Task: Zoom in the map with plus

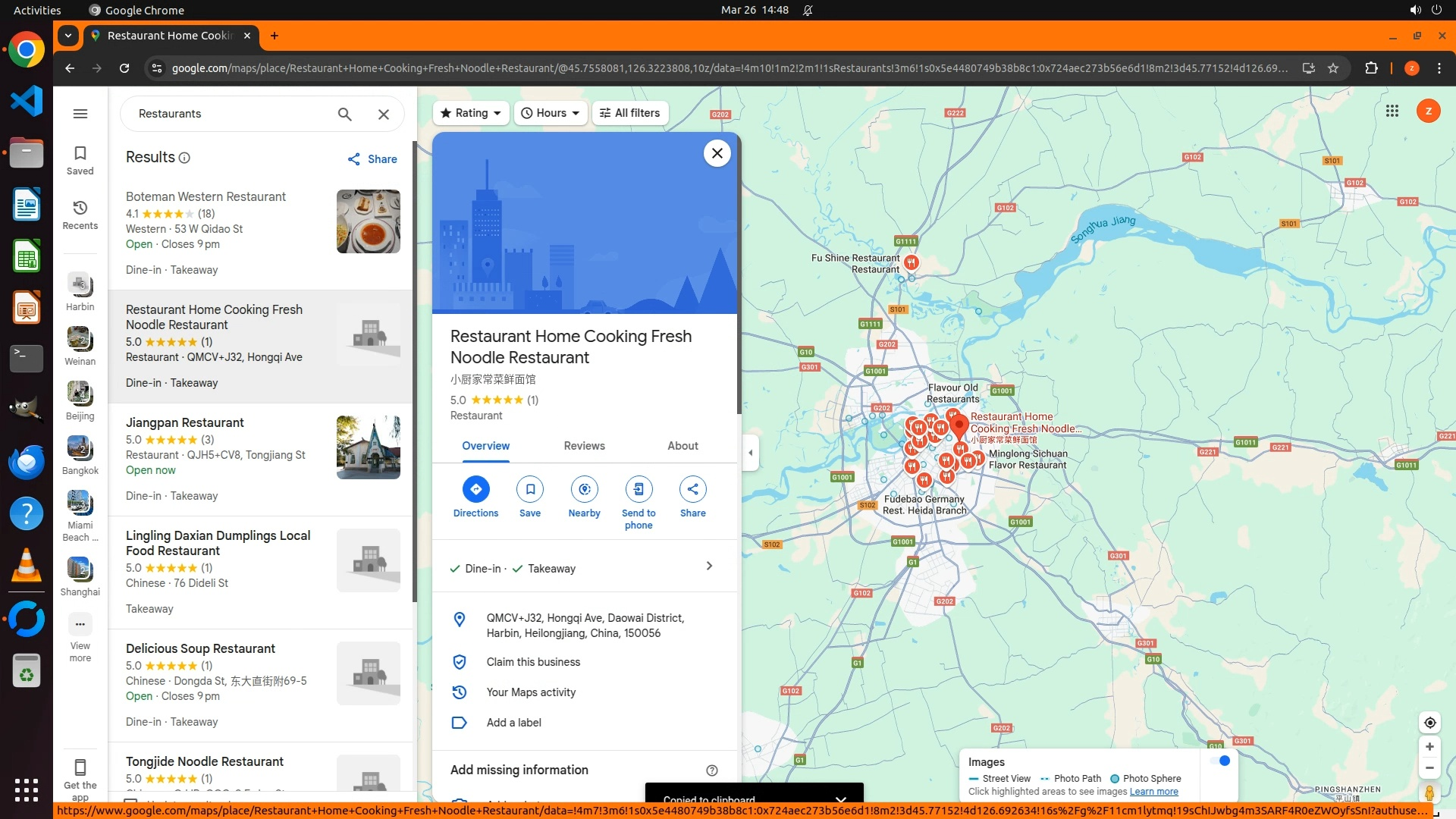Action: pyautogui.click(x=1429, y=747)
